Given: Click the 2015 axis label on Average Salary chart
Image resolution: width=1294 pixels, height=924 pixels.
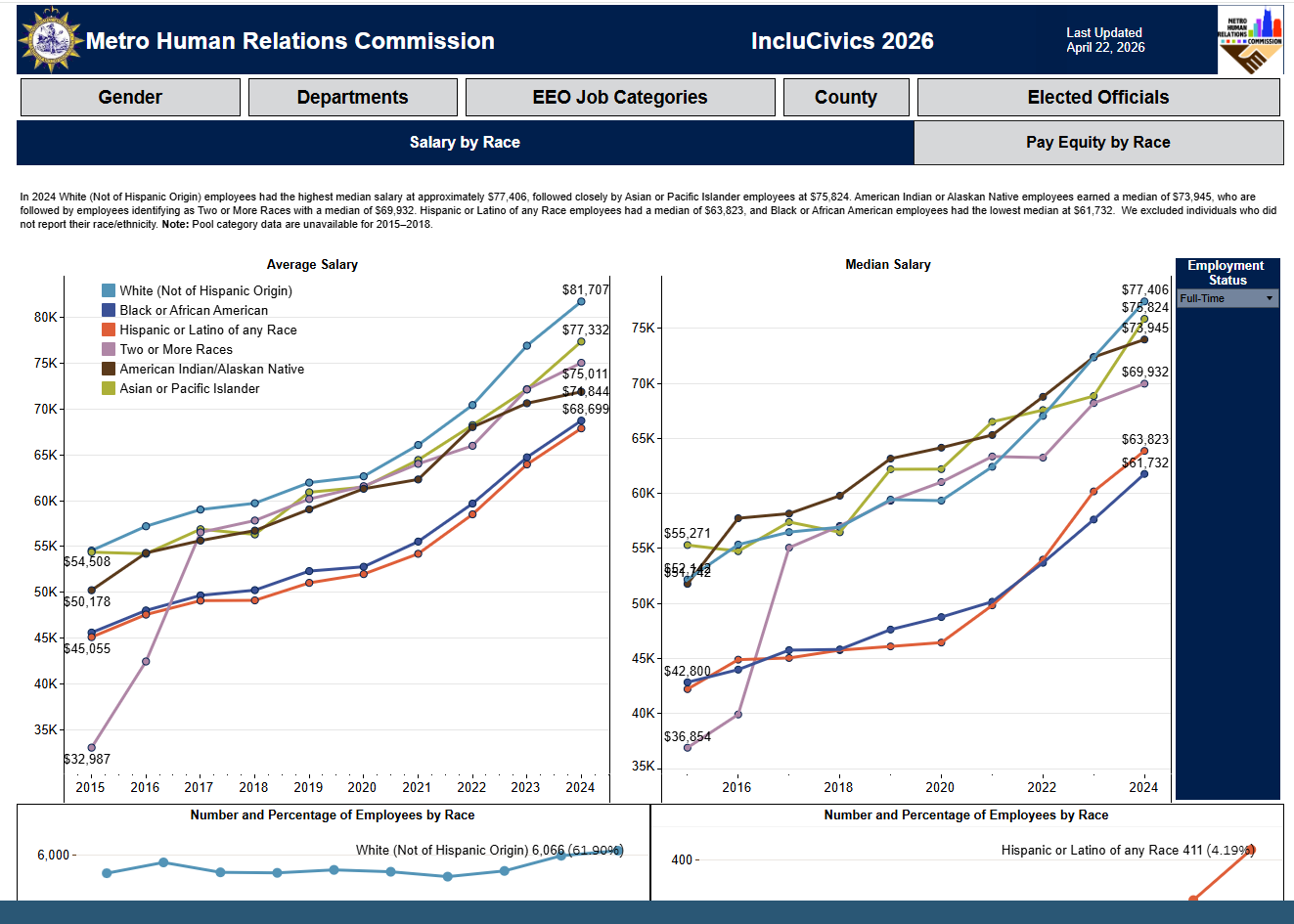Looking at the screenshot, I should tap(91, 787).
